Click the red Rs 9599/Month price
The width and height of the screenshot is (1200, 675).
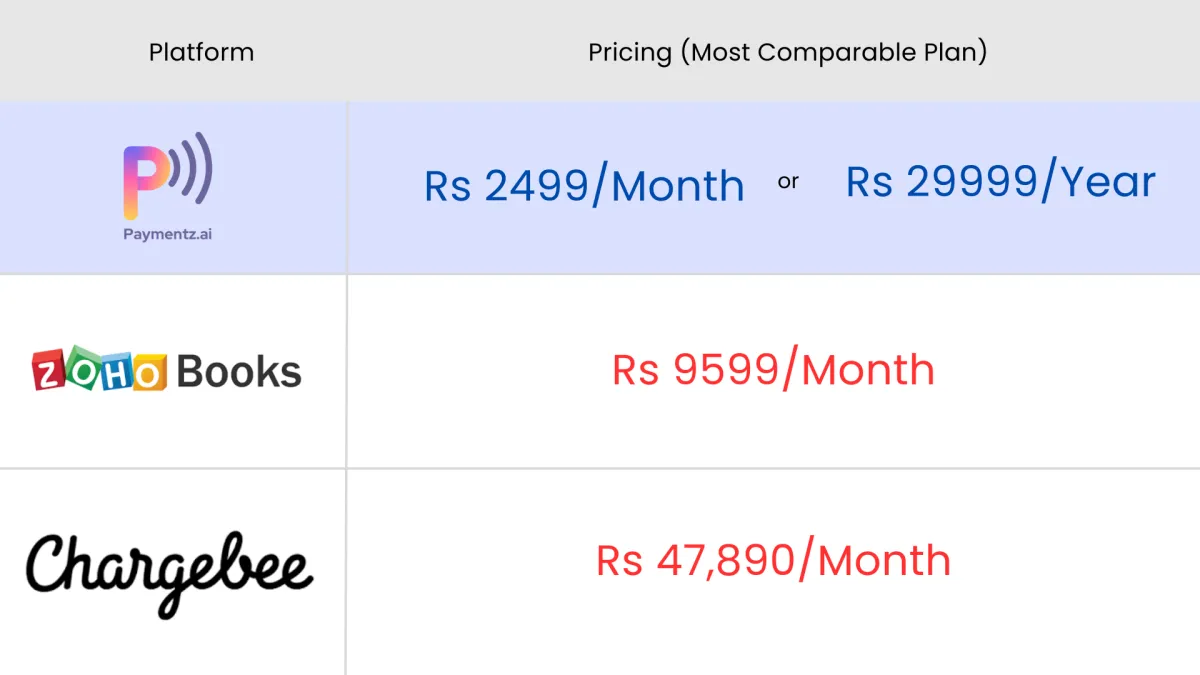[773, 370]
